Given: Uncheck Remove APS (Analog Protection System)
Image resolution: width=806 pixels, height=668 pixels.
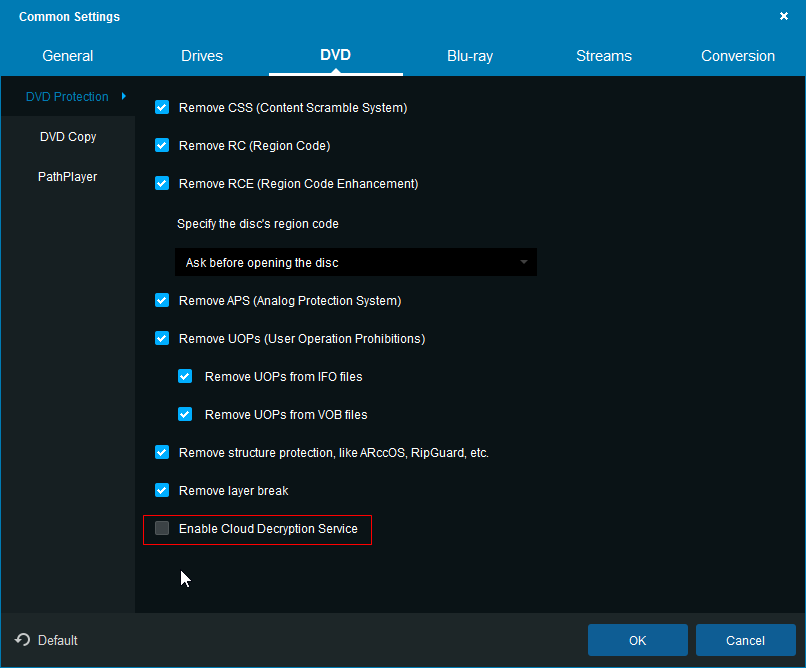Looking at the screenshot, I should 162,300.
